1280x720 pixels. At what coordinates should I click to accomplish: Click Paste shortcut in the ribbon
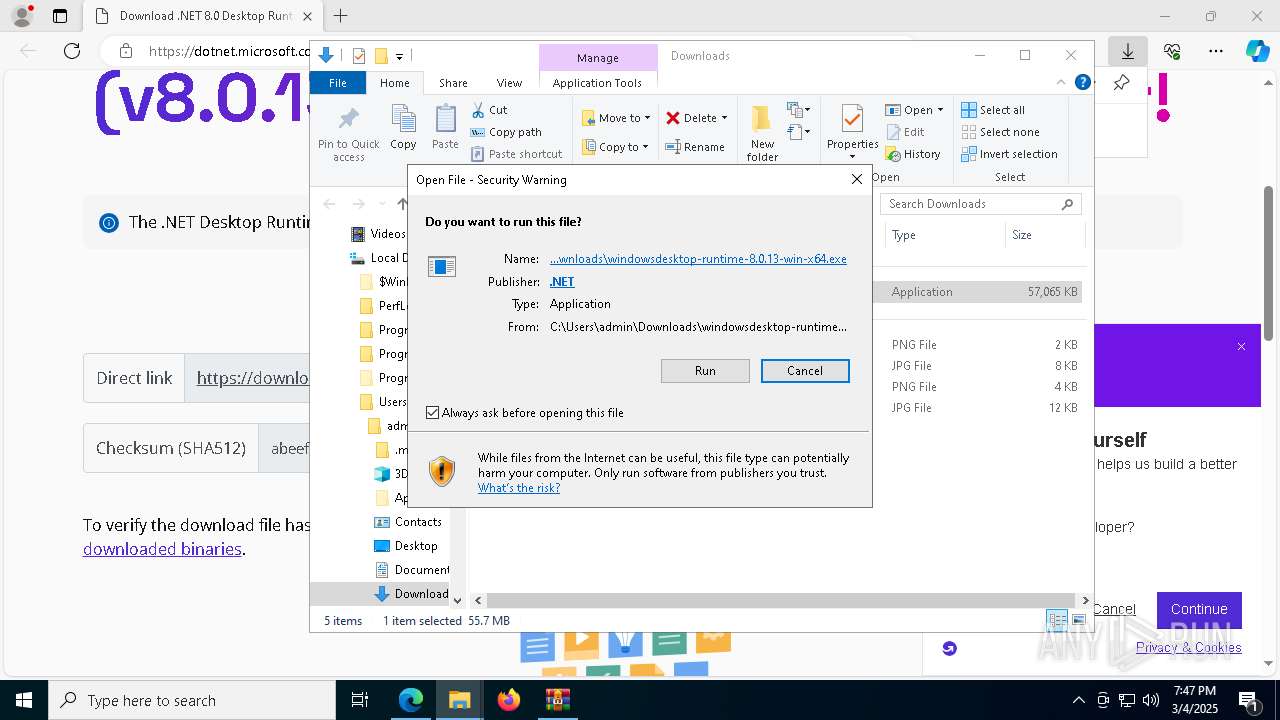click(x=516, y=154)
